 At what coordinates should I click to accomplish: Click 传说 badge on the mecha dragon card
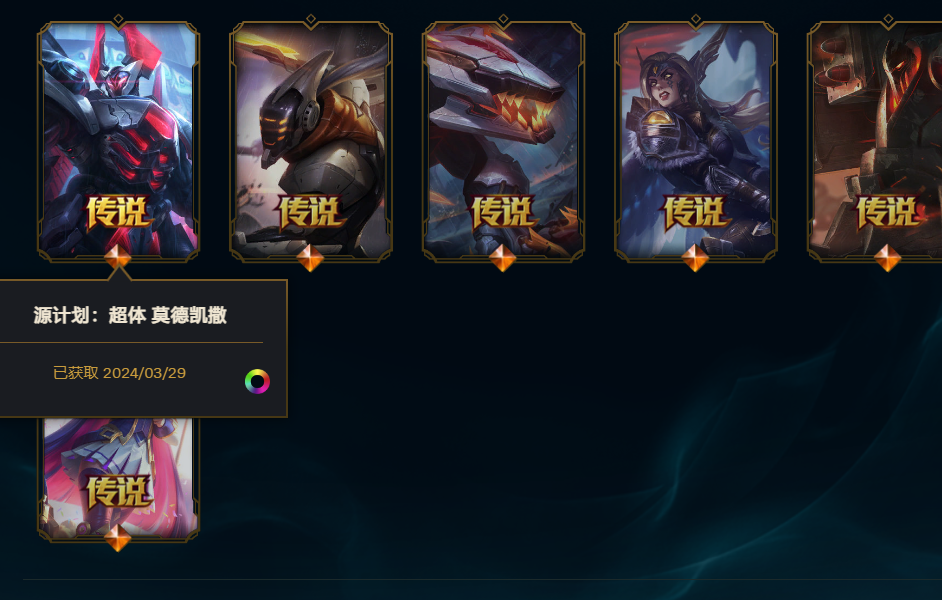click(x=503, y=212)
